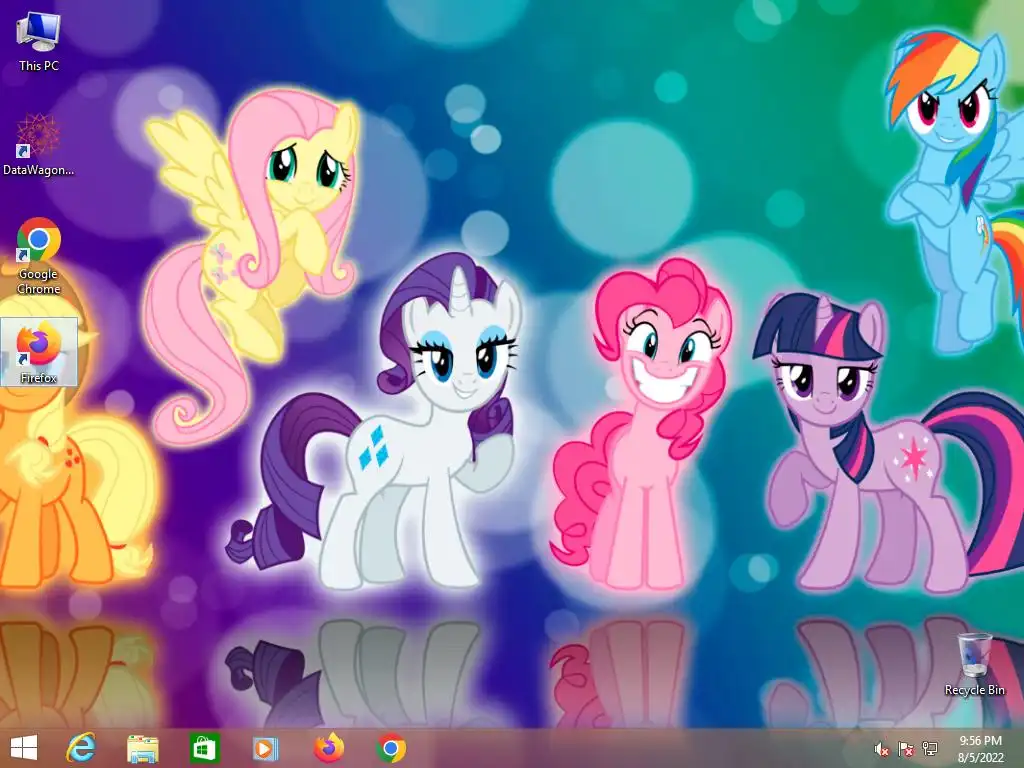Select the Firefox desktop shortcut
Screen dimensions: 1024x768
39,351
